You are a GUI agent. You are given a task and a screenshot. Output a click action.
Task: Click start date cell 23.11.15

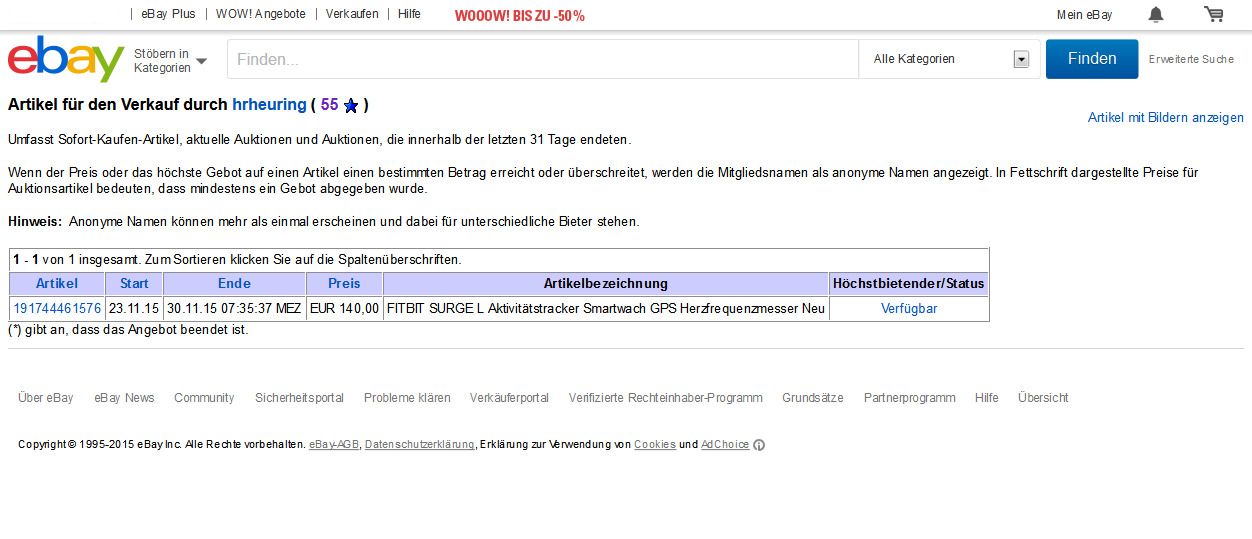pyautogui.click(x=134, y=308)
